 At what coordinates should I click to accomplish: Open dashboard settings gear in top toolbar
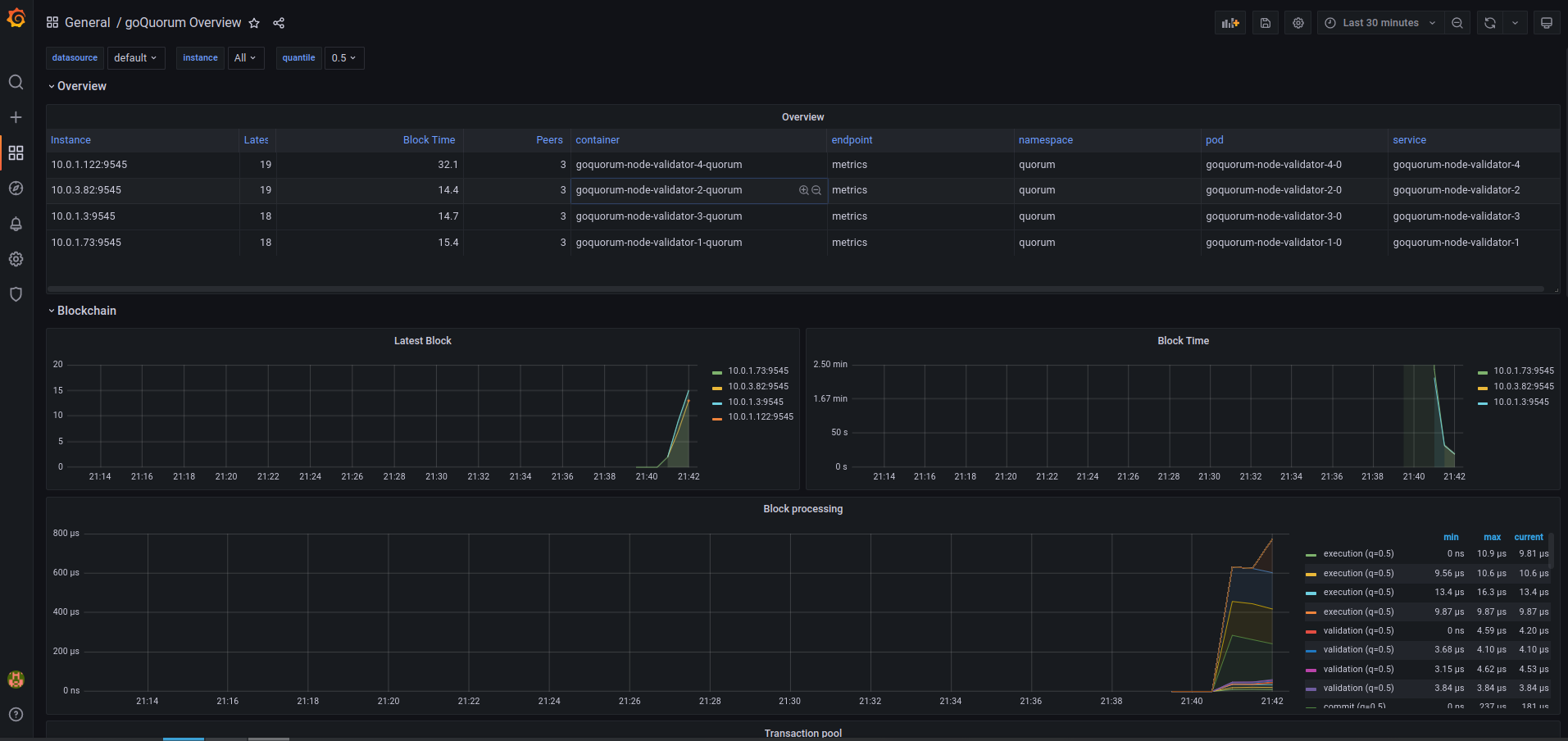[1298, 23]
